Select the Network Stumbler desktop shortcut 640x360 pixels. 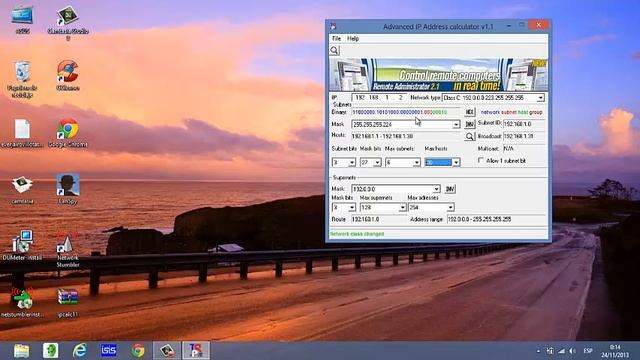coord(68,249)
